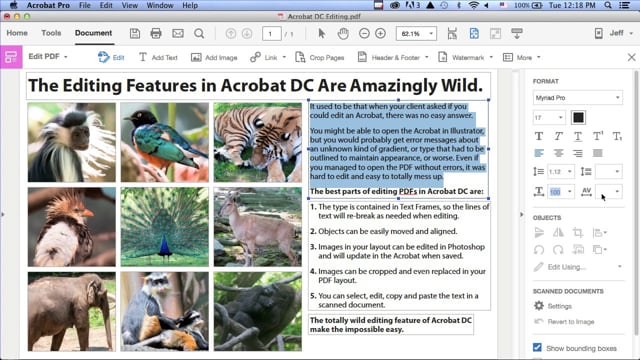Open line spacing 1.12 dropdown
Screen dimensions: 640x360
560,171
